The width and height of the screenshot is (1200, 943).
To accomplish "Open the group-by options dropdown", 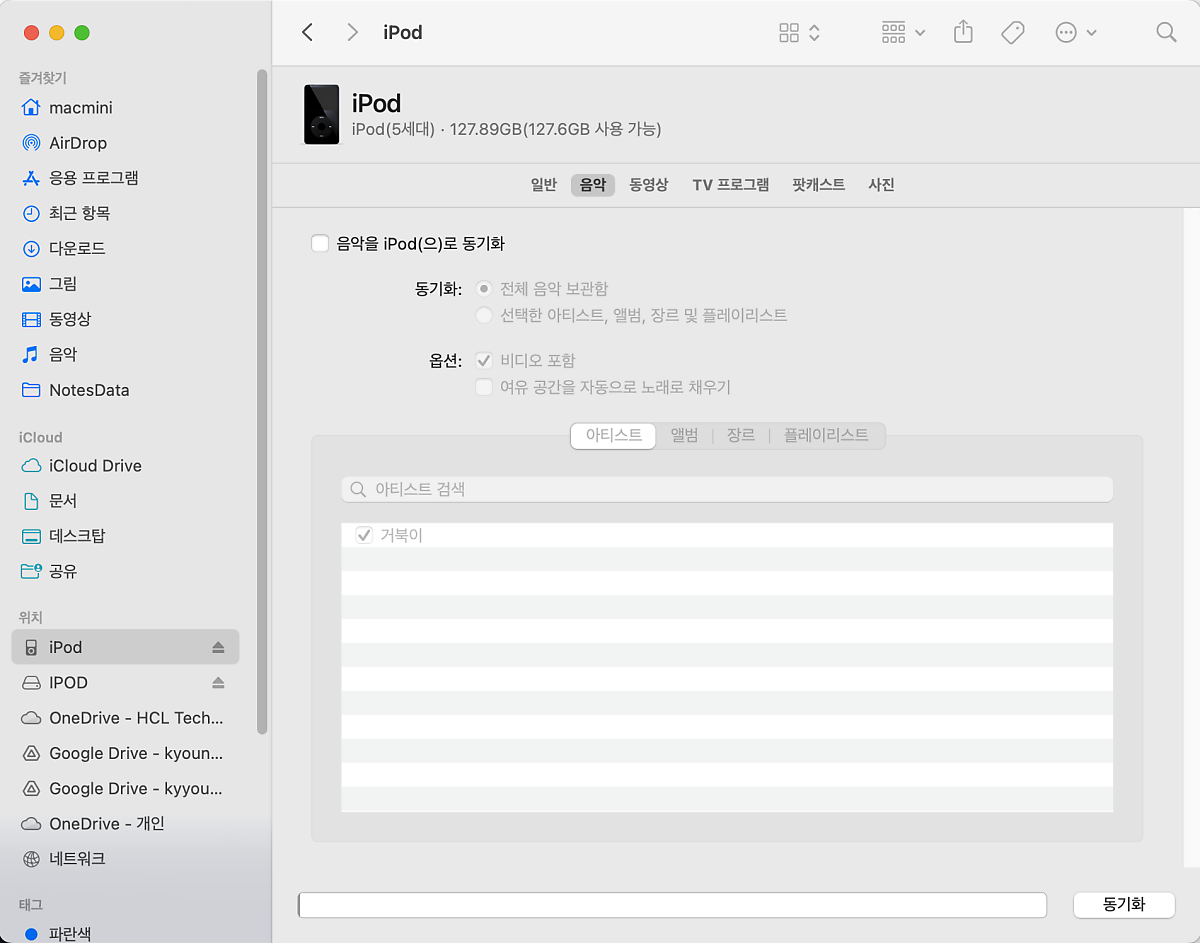I will click(903, 32).
